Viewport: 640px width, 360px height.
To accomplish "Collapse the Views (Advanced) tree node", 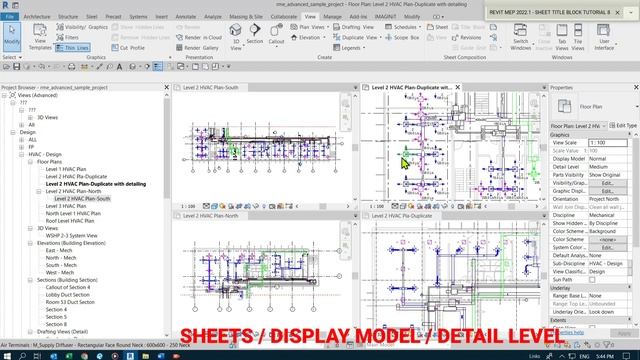I will (x=4, y=95).
